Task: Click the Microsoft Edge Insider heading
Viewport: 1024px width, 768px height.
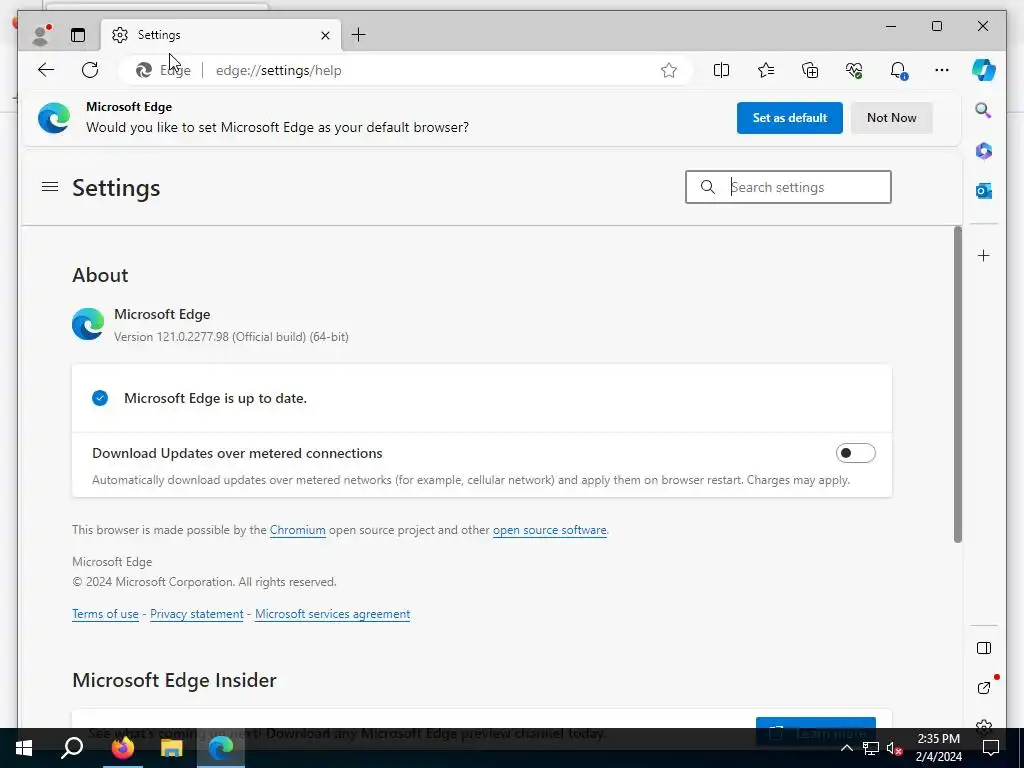Action: pyautogui.click(x=174, y=680)
